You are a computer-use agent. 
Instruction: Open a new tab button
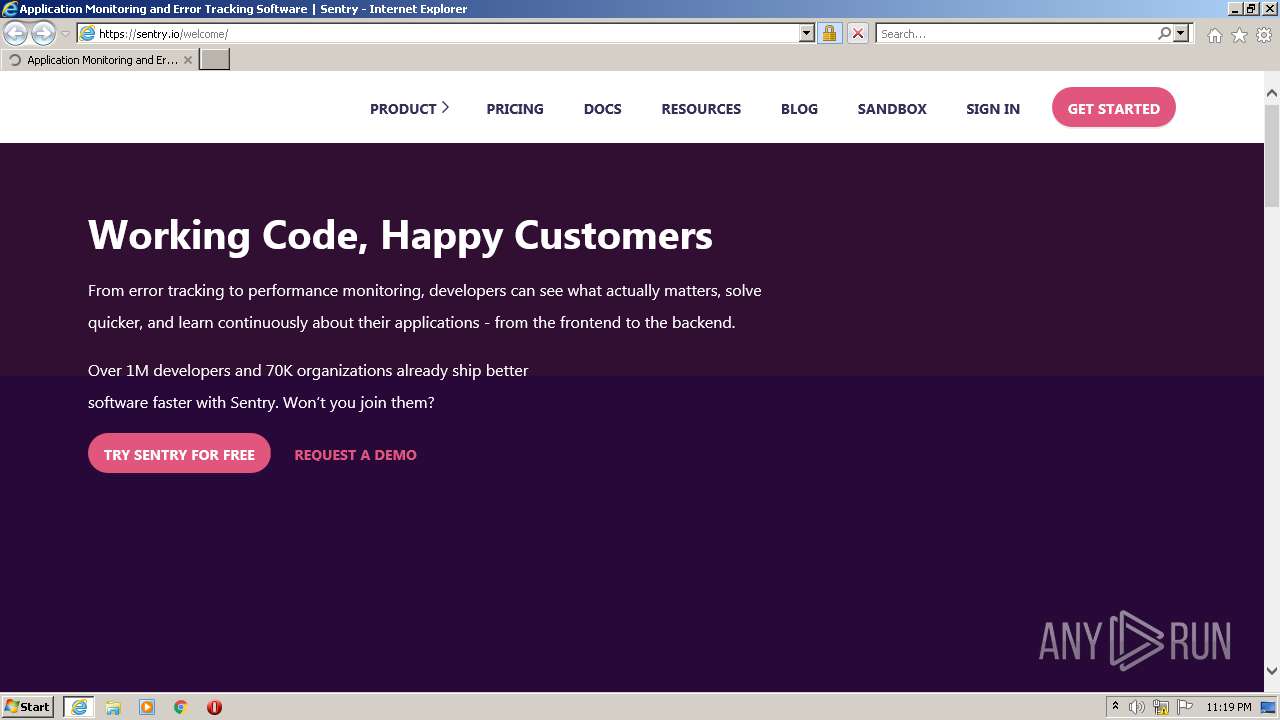[215, 60]
